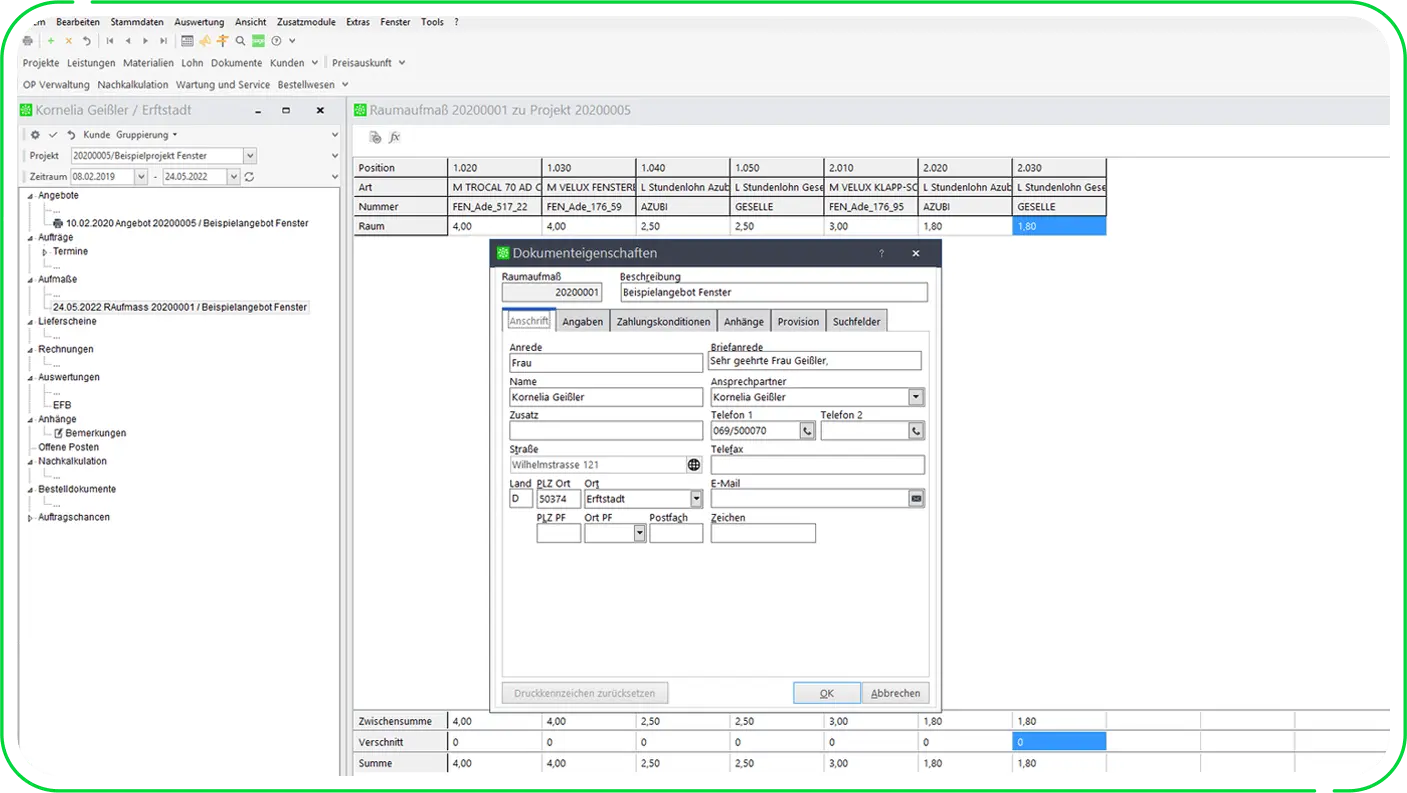Click Druckkennzeichen zurücksetzen button
1407x793 pixels.
[585, 693]
